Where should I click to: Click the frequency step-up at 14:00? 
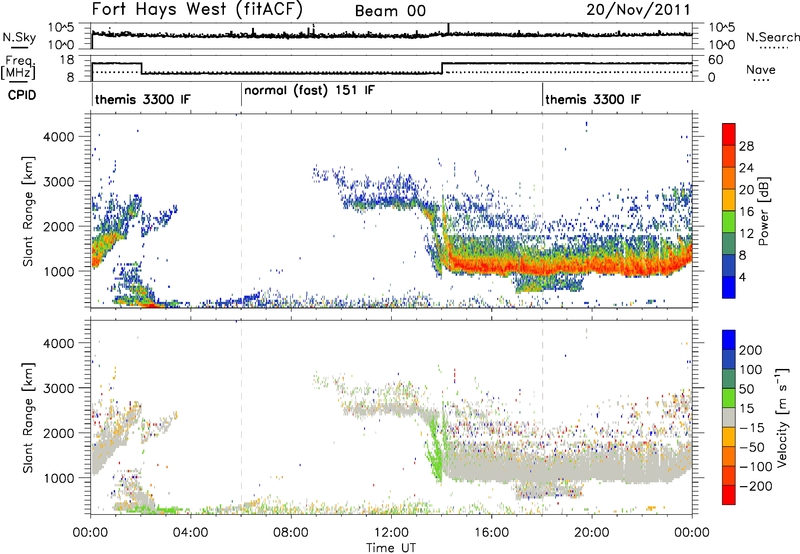(x=442, y=68)
